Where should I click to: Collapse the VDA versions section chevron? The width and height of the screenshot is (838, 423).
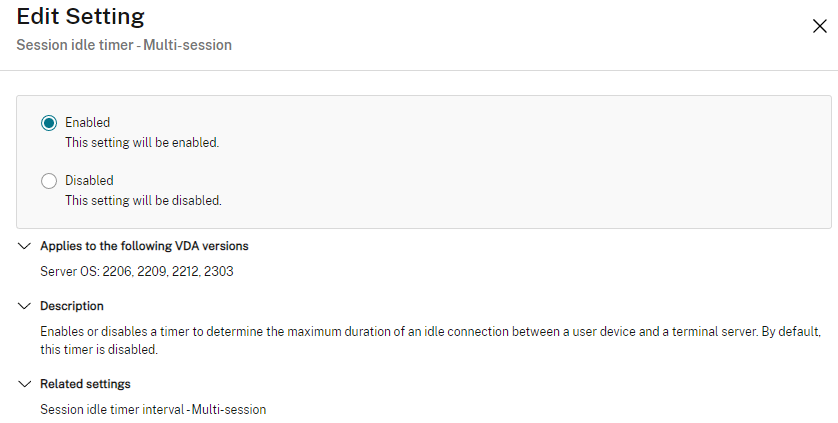pos(24,246)
